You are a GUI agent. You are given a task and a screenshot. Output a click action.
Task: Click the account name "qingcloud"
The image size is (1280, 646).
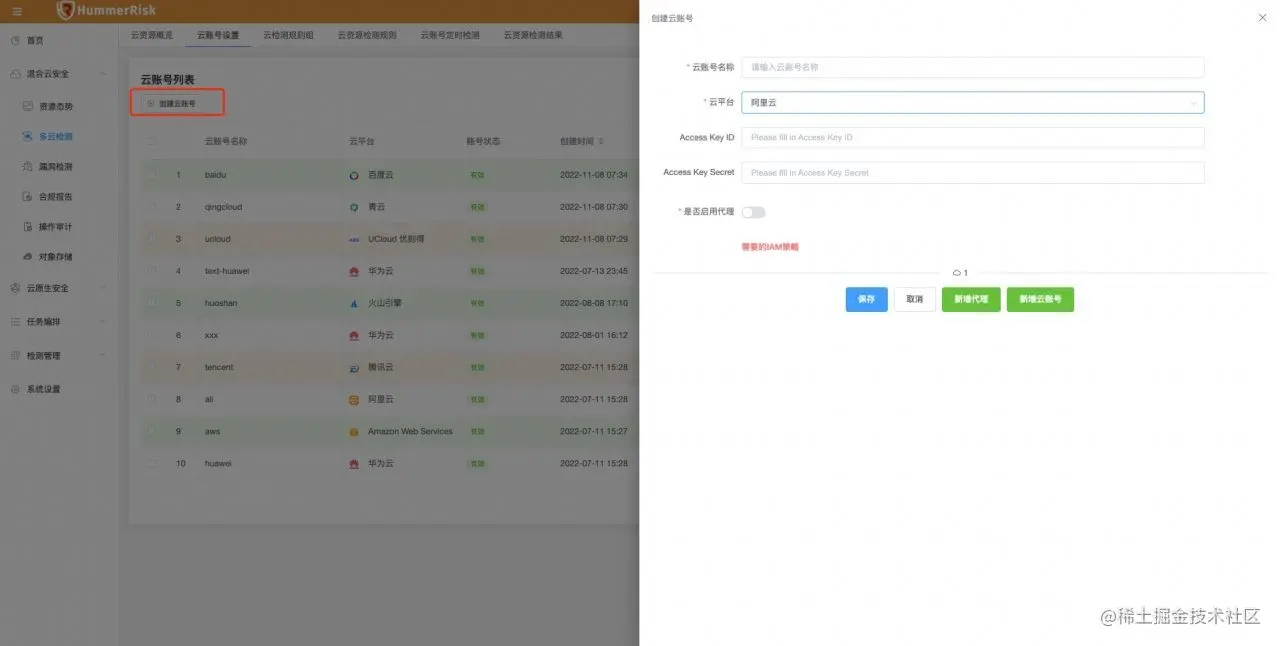coord(223,207)
